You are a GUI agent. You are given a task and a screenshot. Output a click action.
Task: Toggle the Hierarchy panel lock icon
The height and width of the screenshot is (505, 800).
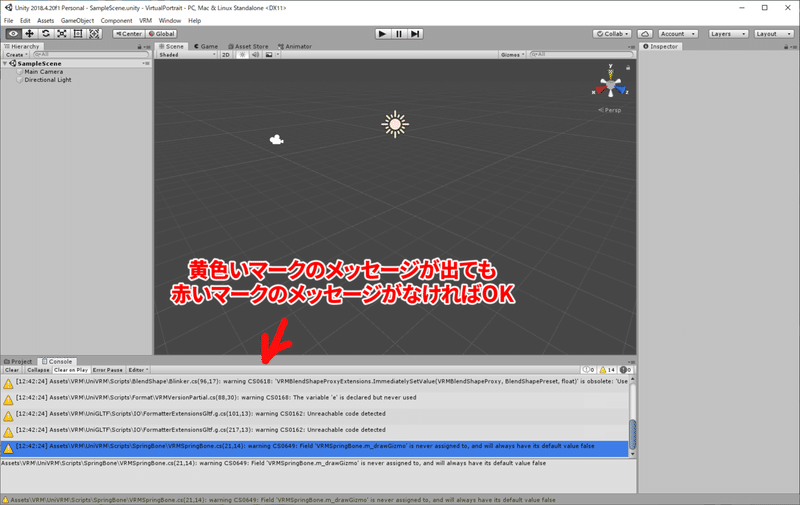click(139, 46)
